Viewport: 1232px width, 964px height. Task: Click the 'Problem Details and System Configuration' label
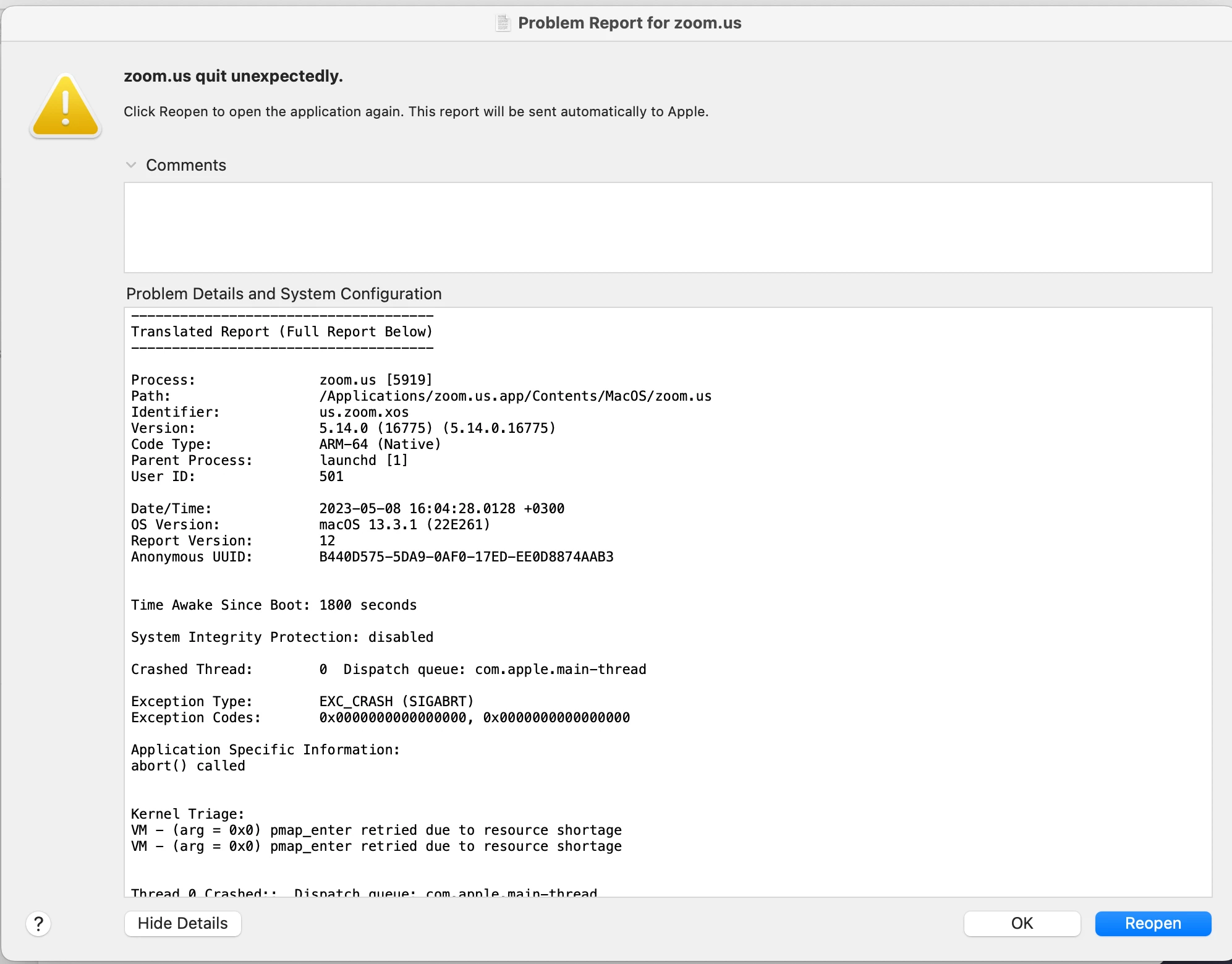[x=284, y=294]
